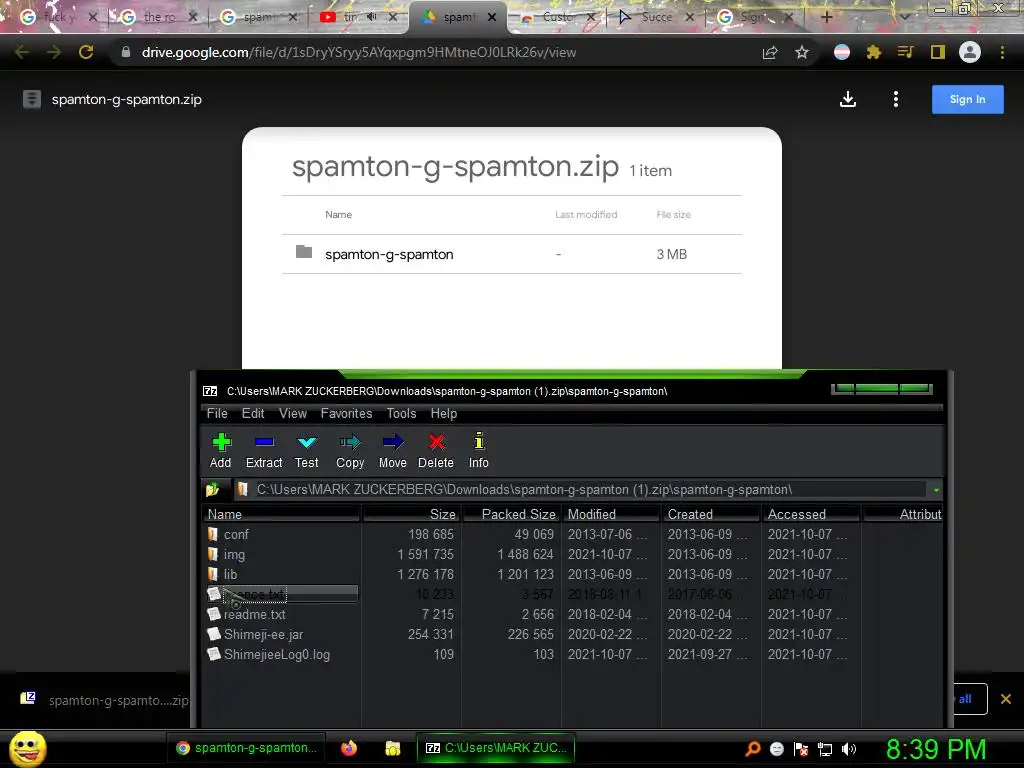Sort 7-Zip list by Name column
The width and height of the screenshot is (1024, 768).
tap(281, 514)
